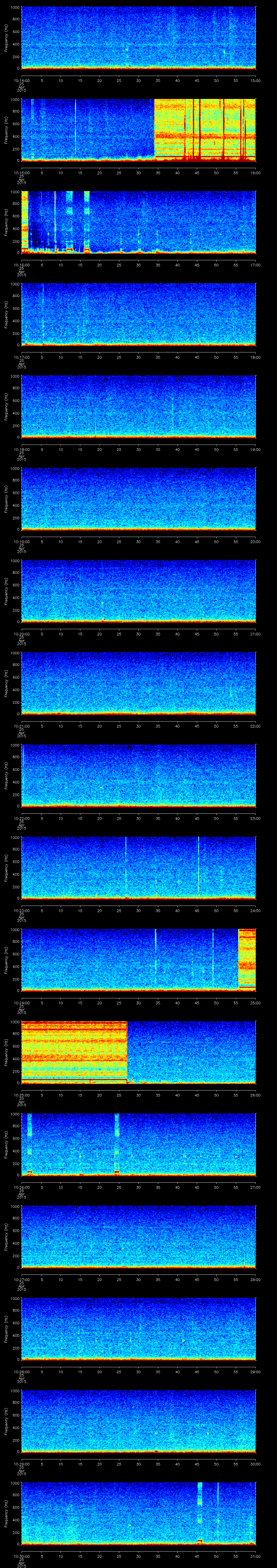This screenshot has width=277, height=1568.
Task: Click the spectrogram panel starting at 10:14:00
Action: (x=138, y=38)
